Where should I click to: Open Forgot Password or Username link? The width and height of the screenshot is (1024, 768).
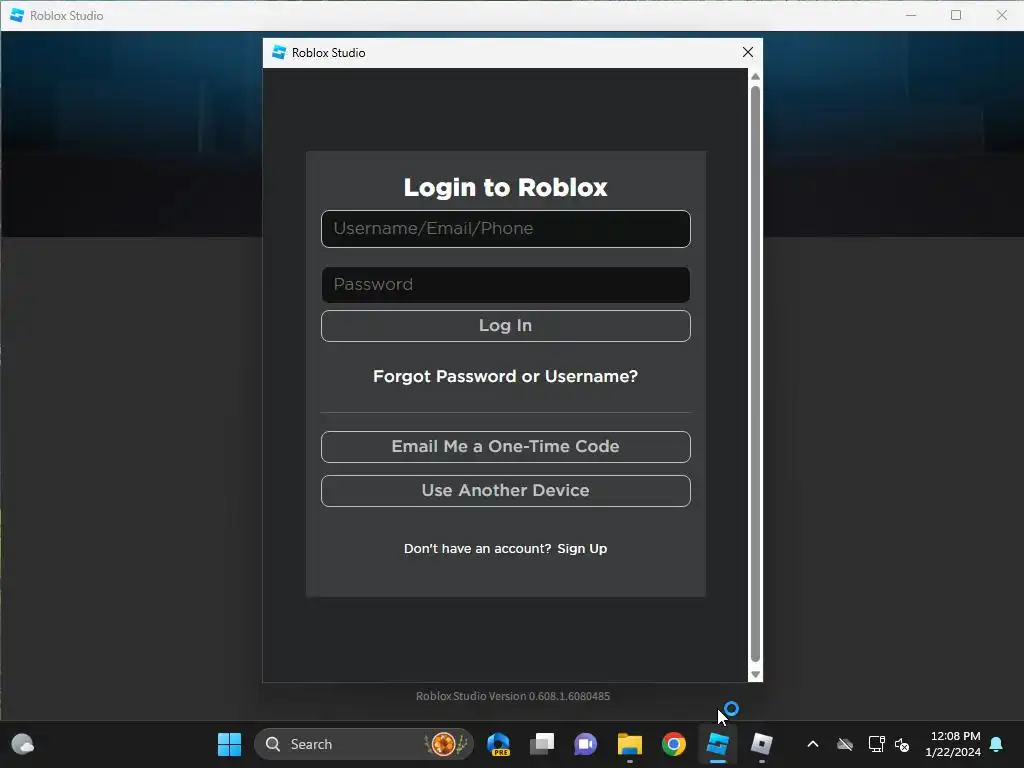(505, 376)
